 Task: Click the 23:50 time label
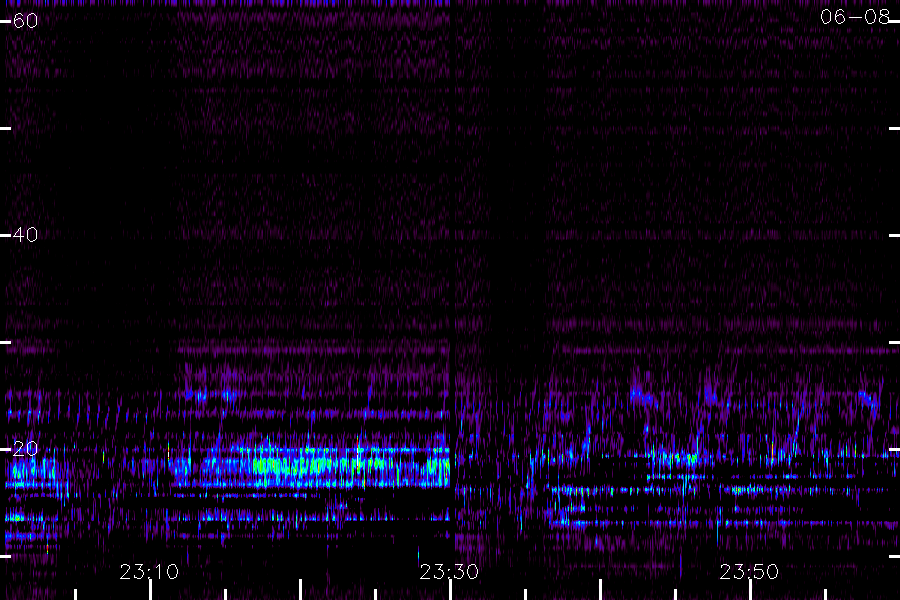pos(749,572)
